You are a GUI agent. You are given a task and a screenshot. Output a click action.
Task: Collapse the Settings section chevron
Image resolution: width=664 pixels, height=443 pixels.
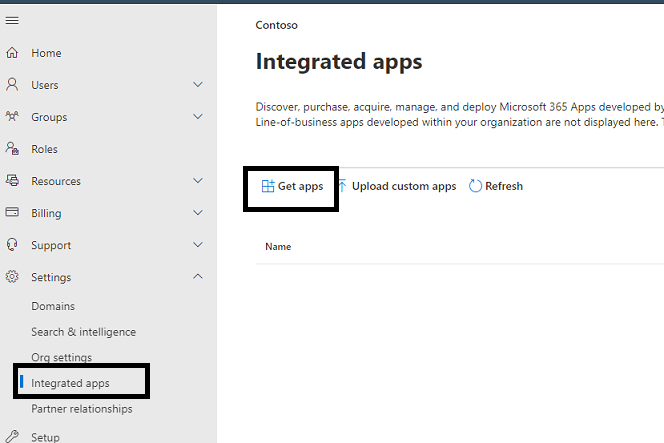(x=198, y=277)
